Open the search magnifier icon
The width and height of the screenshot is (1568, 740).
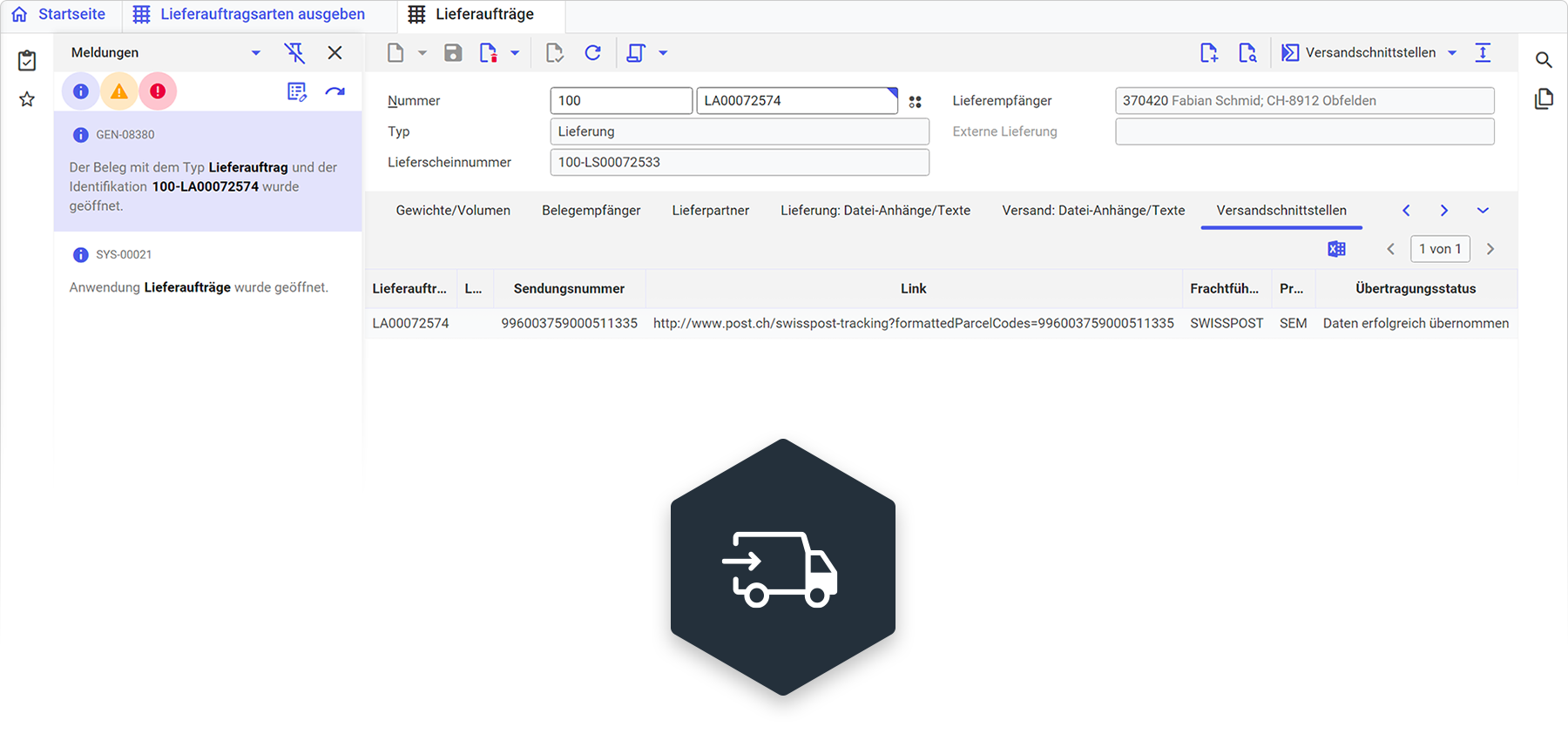[1544, 60]
